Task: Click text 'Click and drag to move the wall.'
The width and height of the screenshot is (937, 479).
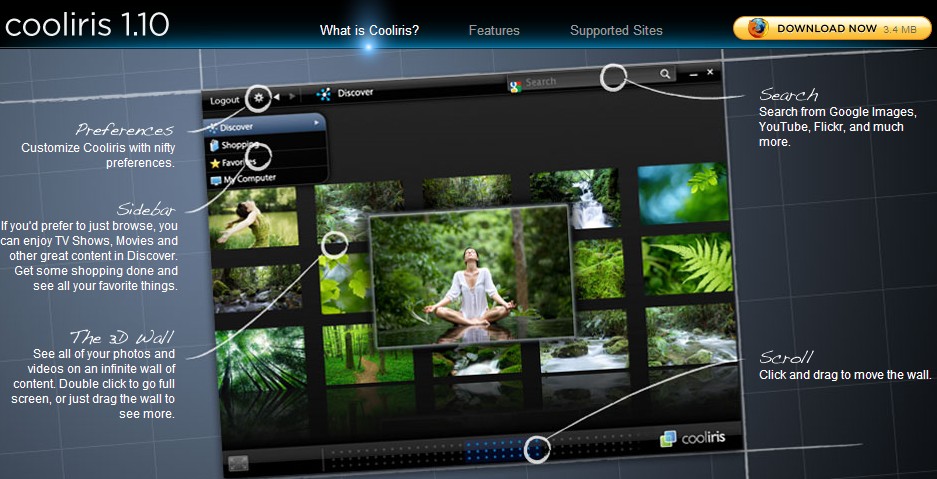Action: tap(845, 375)
